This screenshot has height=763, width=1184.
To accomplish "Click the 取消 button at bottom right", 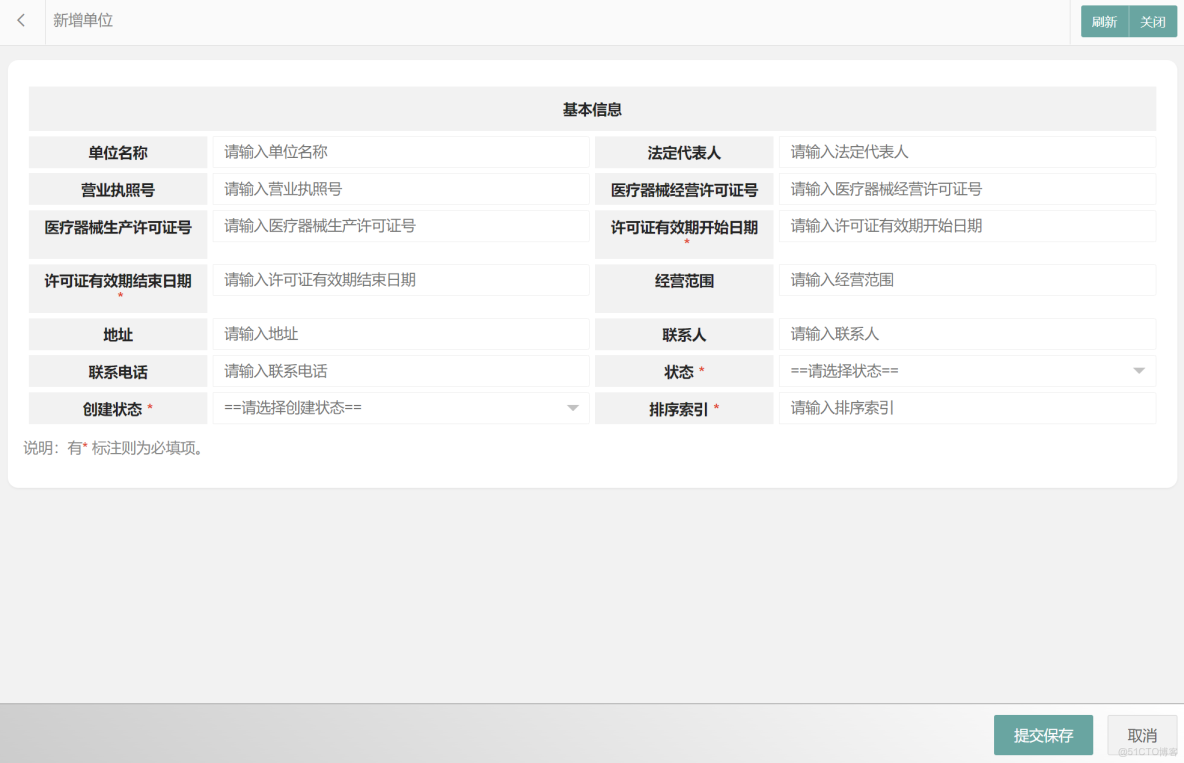I will pyautogui.click(x=1141, y=734).
